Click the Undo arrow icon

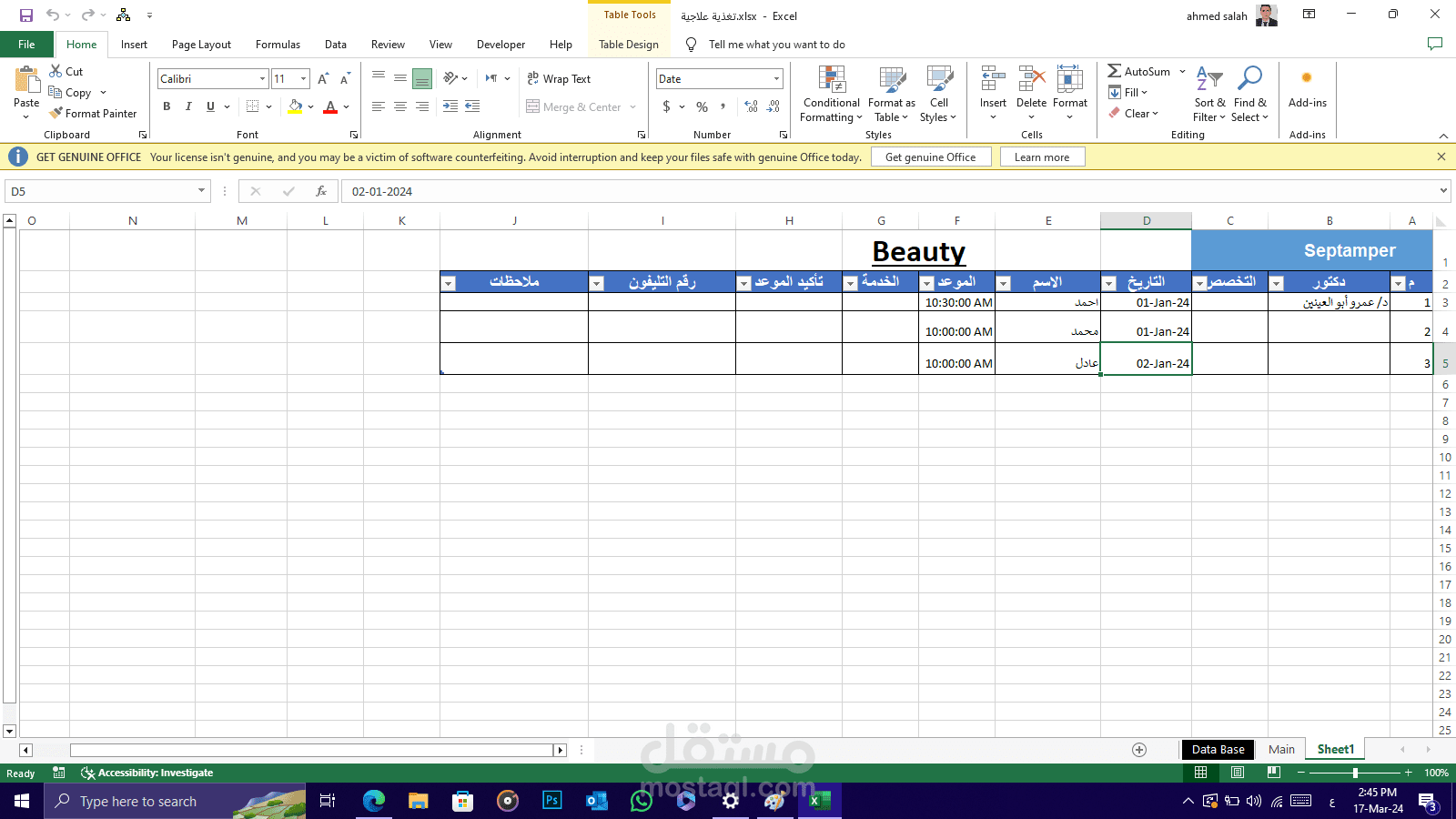[53, 15]
